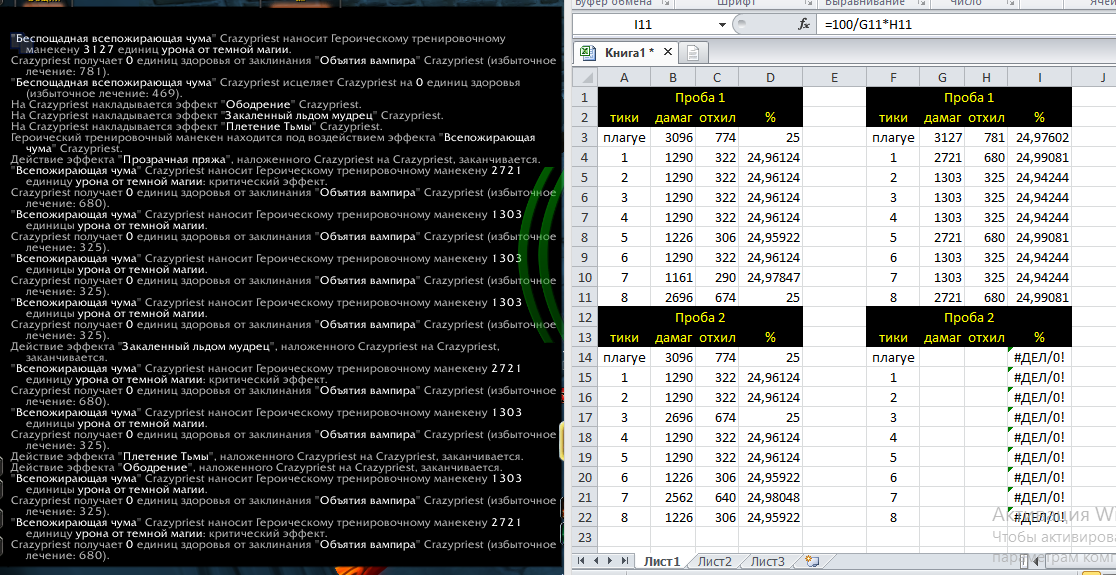Click the Insert Worksheet icon after Лист3
Viewport: 1116px width, 575px height.
pyautogui.click(x=813, y=561)
